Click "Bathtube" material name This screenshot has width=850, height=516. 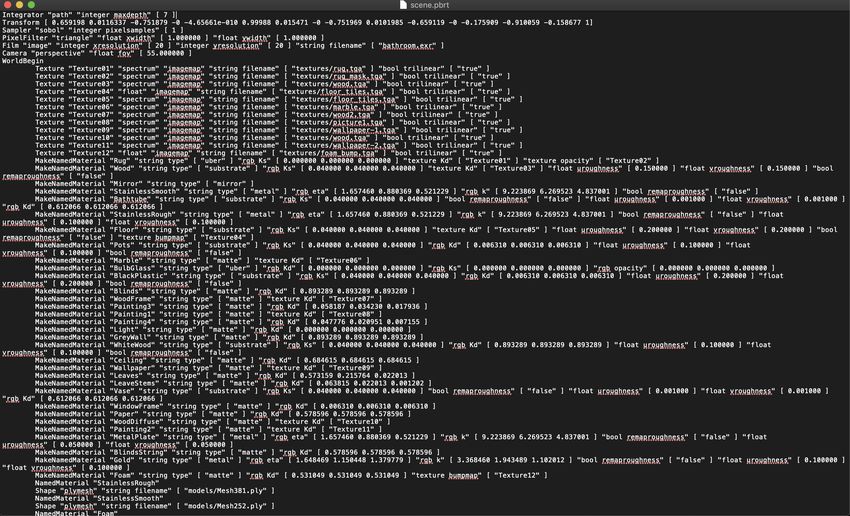point(130,199)
